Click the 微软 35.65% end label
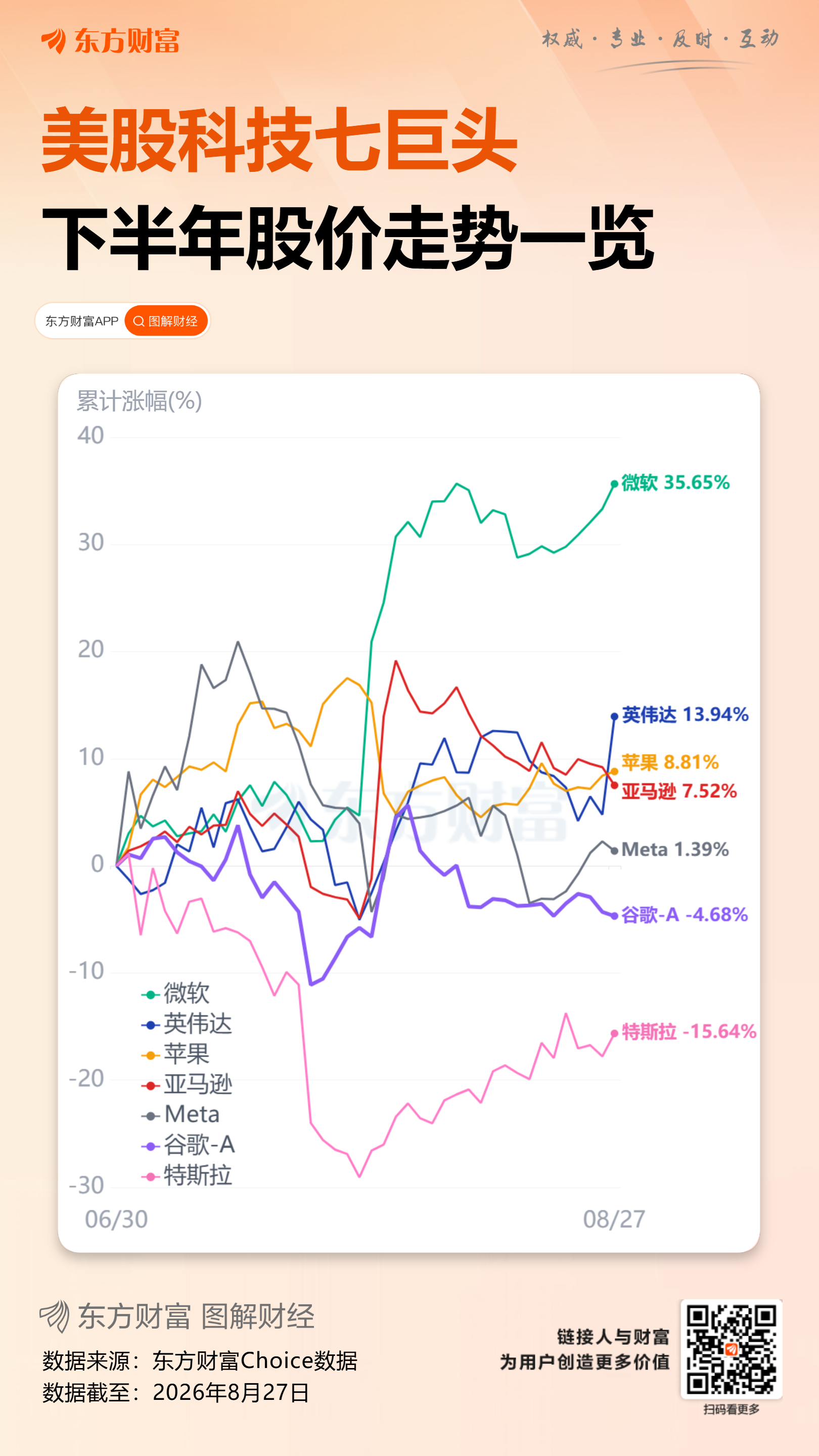Image resolution: width=819 pixels, height=1456 pixels. [x=675, y=482]
